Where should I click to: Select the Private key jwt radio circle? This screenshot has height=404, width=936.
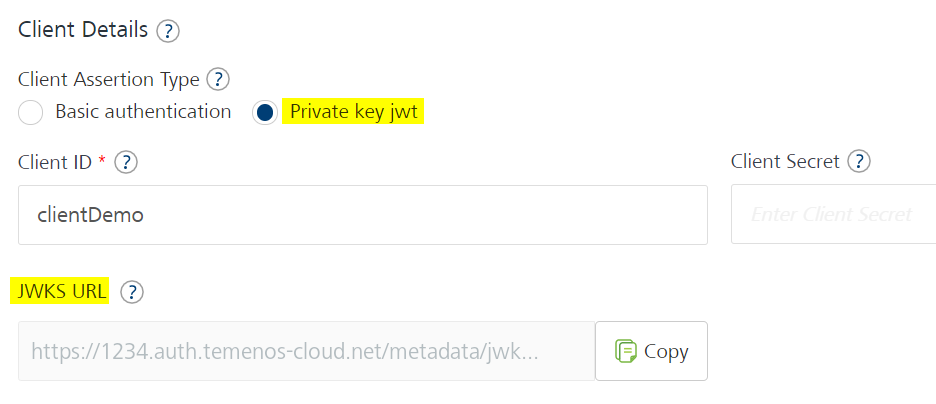tap(265, 112)
